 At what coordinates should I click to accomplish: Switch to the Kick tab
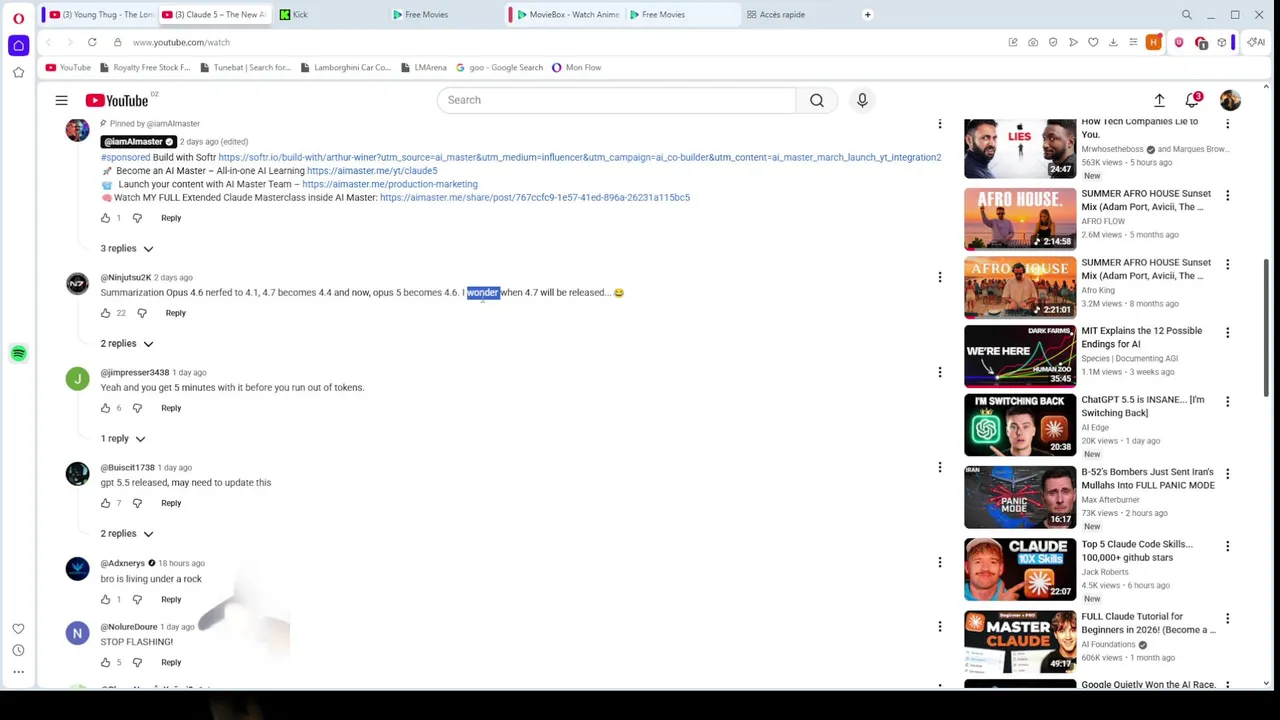pos(330,15)
